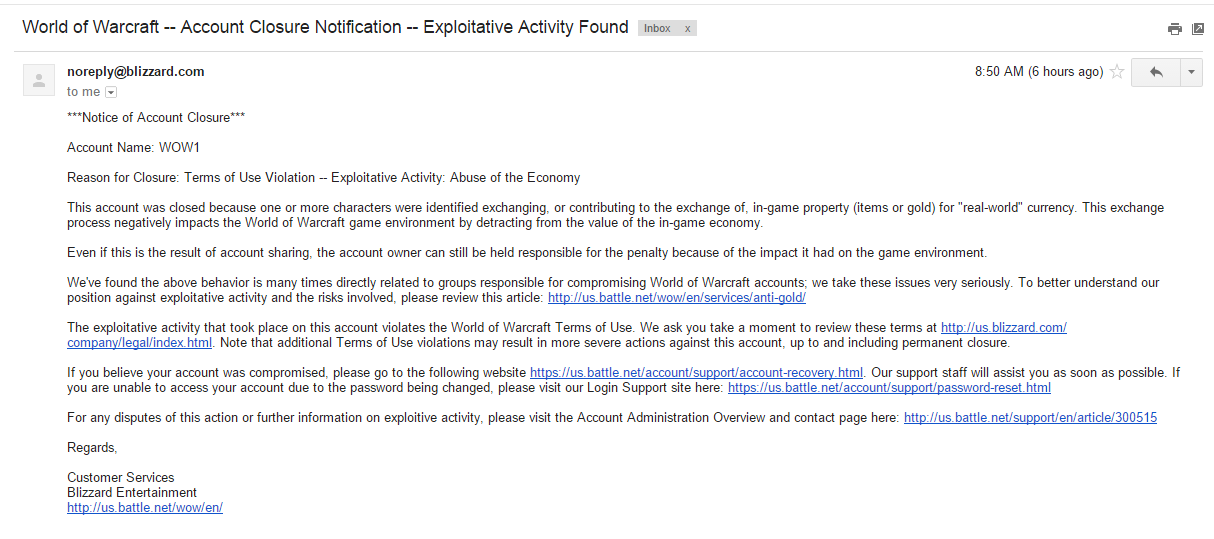Screen dimensions: 1214x539
Task: Open the anti-gold services article link
Action: 676,298
